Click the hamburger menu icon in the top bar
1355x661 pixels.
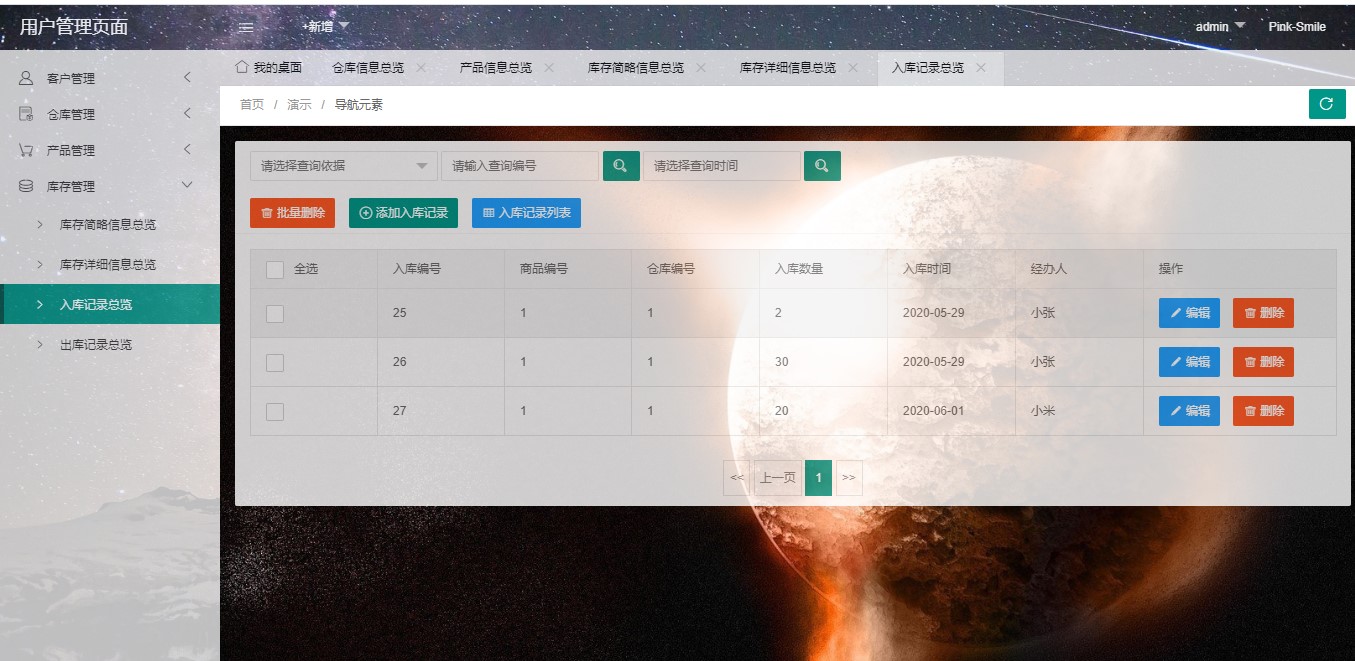click(x=244, y=27)
